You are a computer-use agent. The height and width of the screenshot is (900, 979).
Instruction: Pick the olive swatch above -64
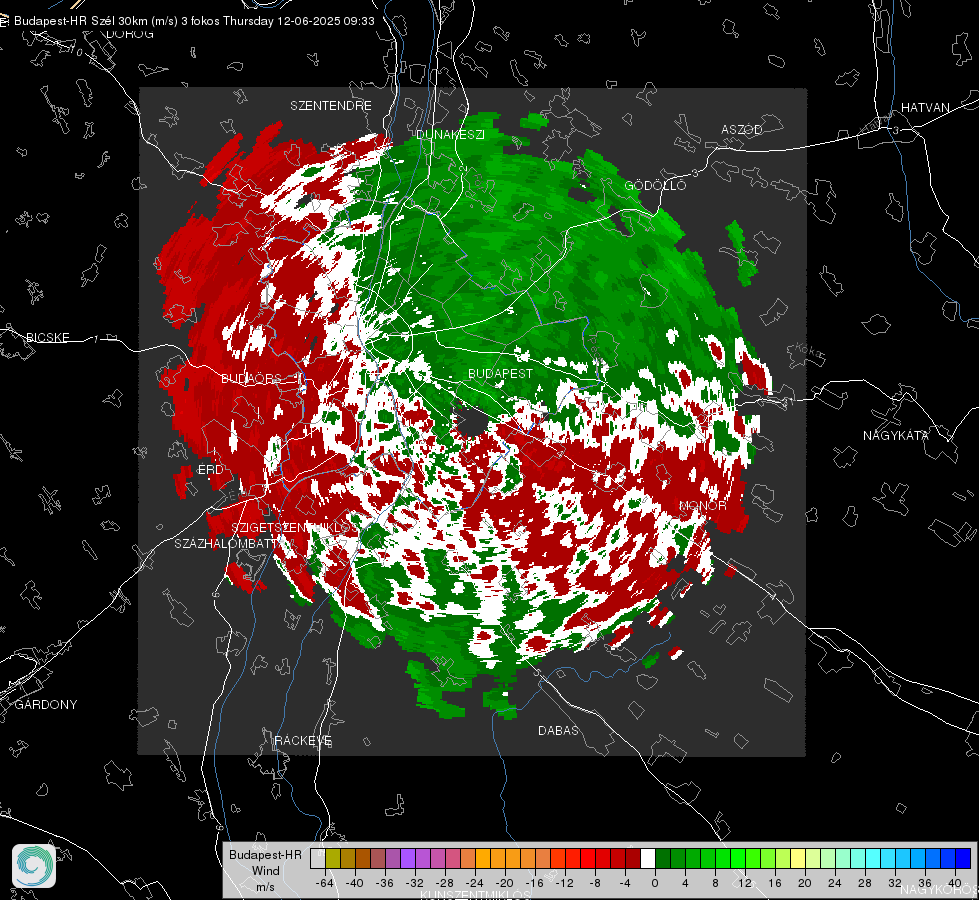(x=333, y=859)
